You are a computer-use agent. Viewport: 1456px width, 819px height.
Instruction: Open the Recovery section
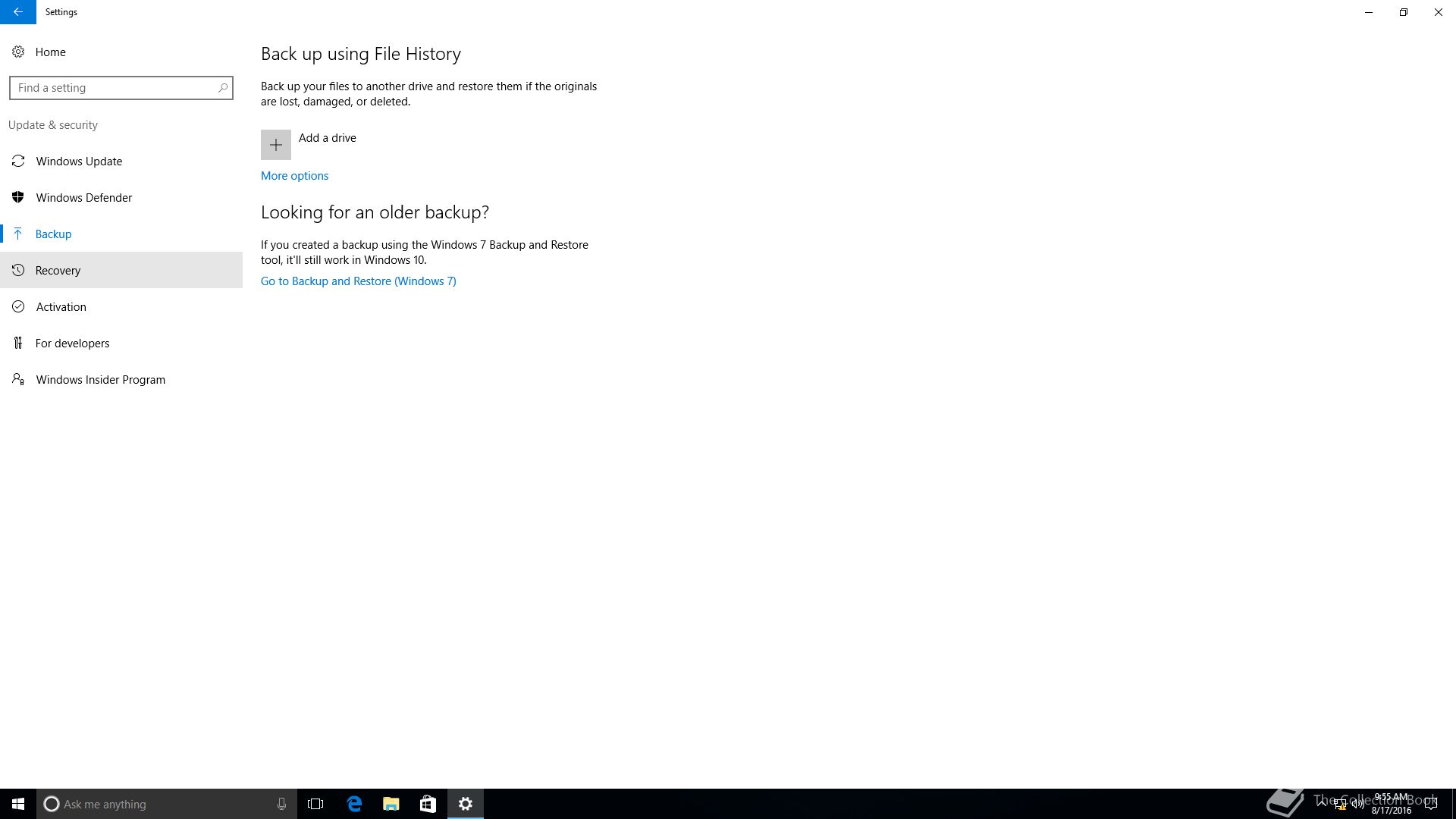121,270
